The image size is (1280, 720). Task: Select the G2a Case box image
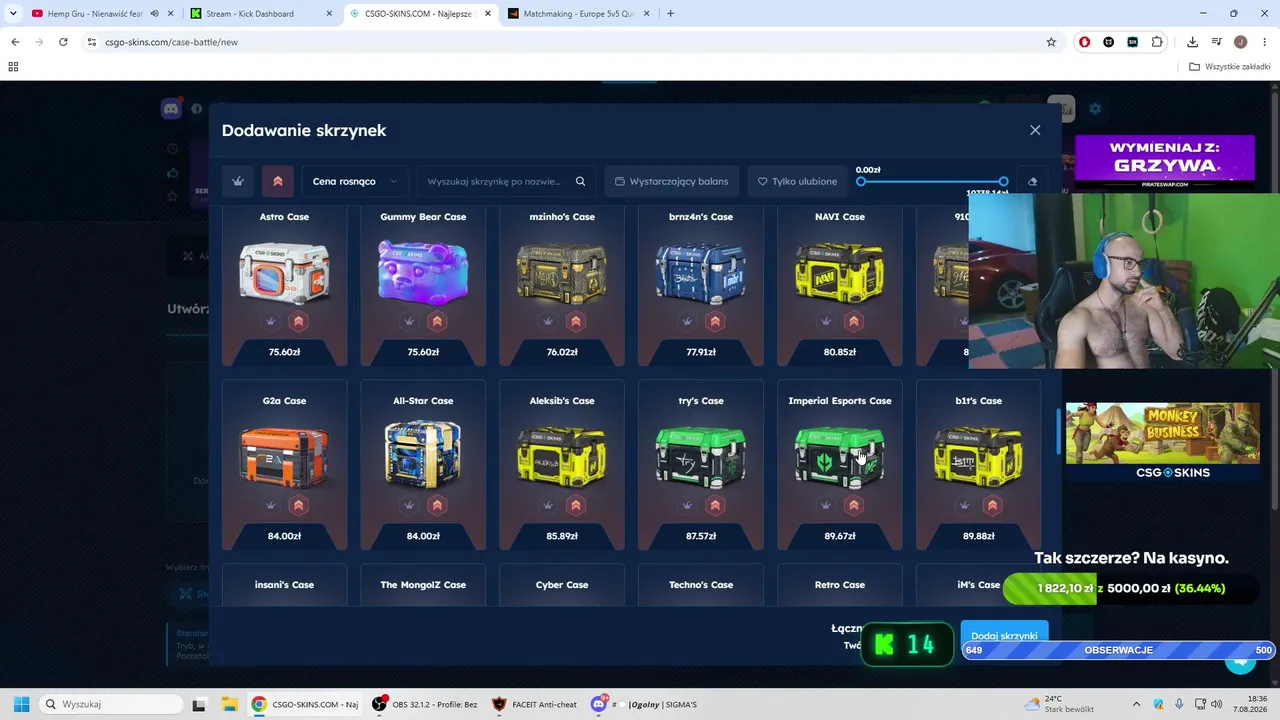284,456
